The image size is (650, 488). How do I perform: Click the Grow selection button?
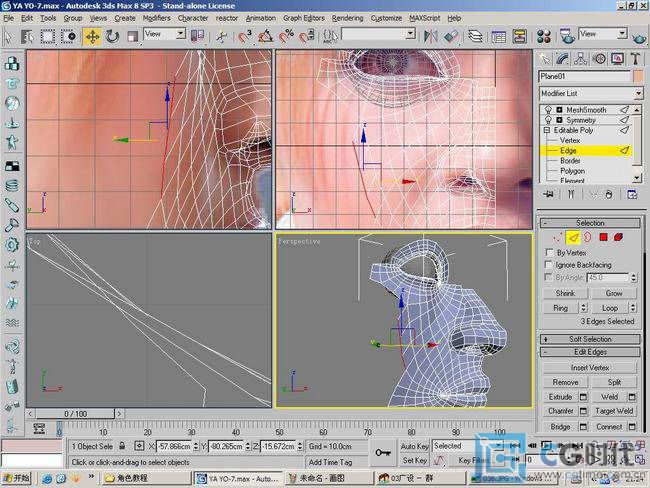(614, 293)
